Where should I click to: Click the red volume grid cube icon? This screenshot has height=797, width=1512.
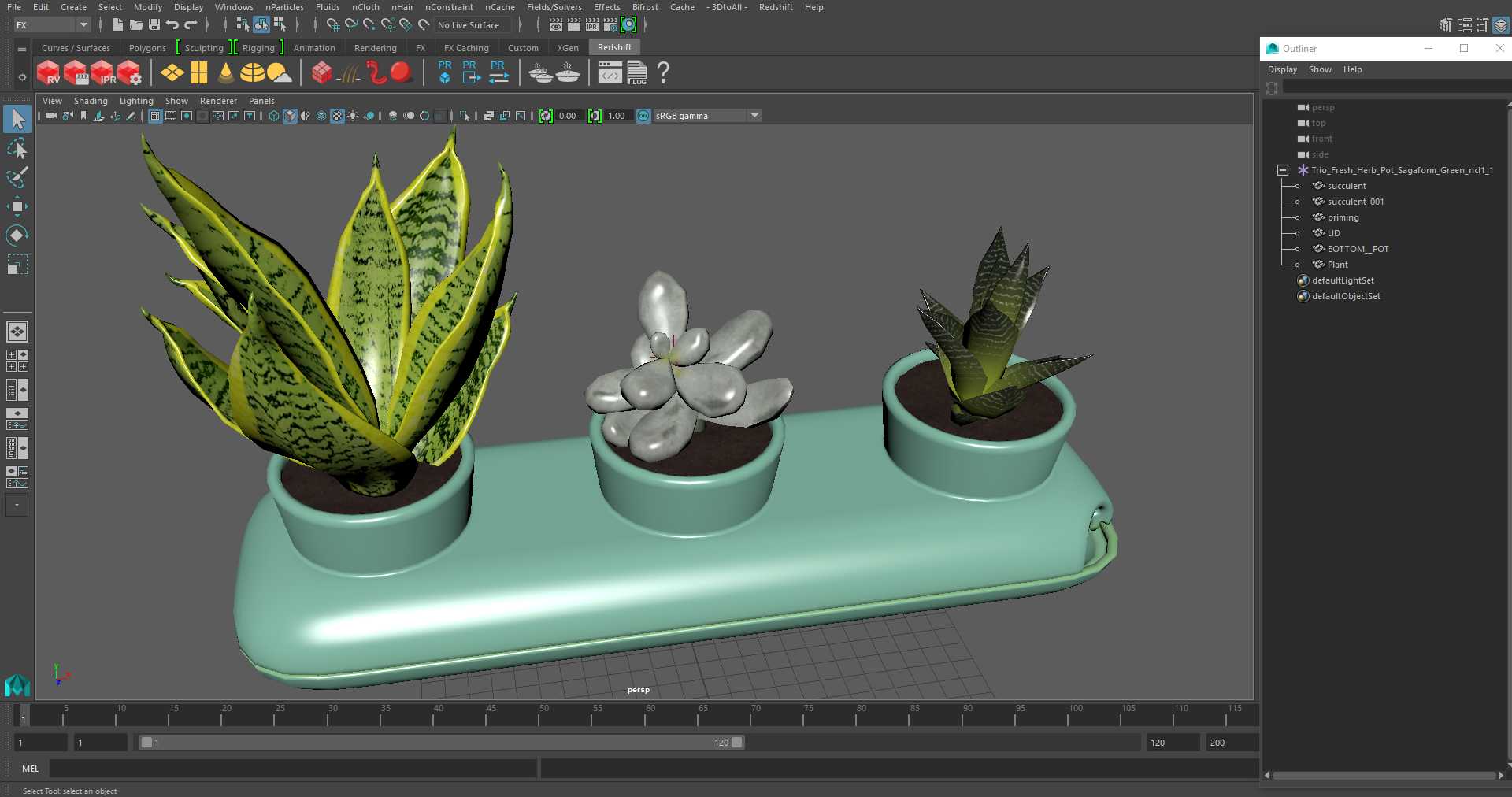click(321, 73)
